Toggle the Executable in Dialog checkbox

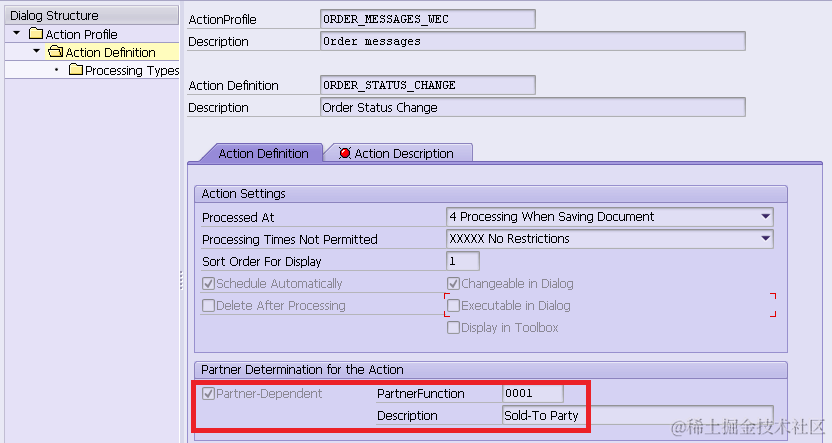coord(453,306)
